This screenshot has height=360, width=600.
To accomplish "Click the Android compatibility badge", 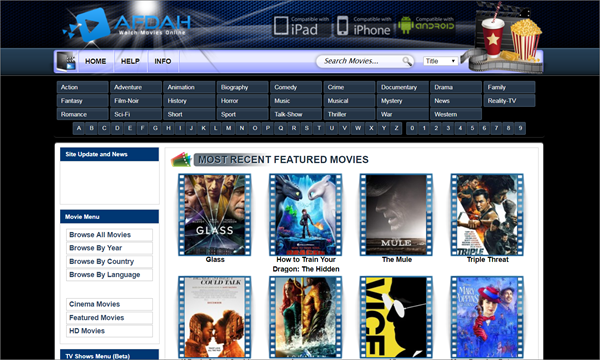I will [426, 25].
